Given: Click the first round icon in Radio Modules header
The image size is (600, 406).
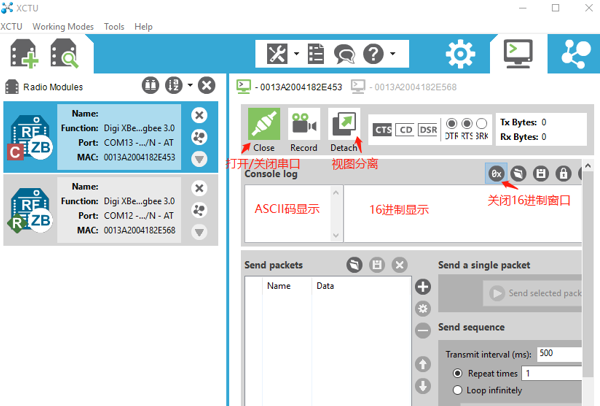Looking at the screenshot, I should pyautogui.click(x=150, y=85).
